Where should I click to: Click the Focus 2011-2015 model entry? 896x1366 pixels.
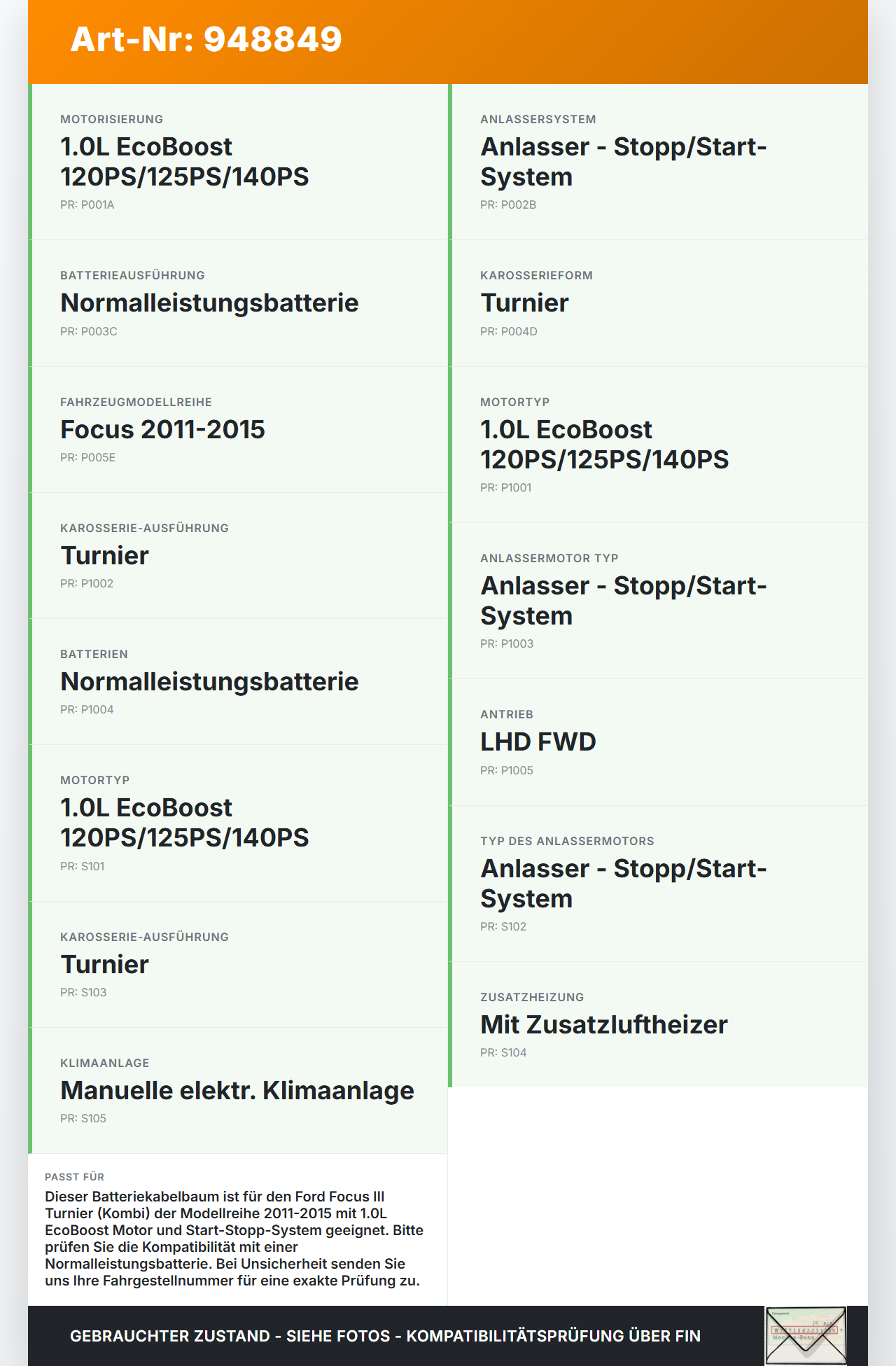click(x=162, y=429)
